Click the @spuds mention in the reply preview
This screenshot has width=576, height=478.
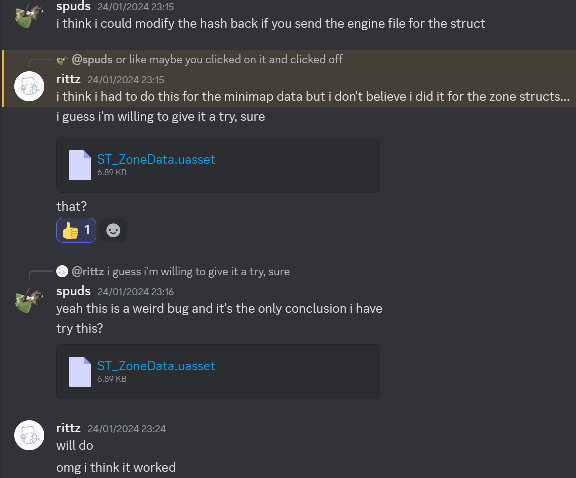pos(92,59)
